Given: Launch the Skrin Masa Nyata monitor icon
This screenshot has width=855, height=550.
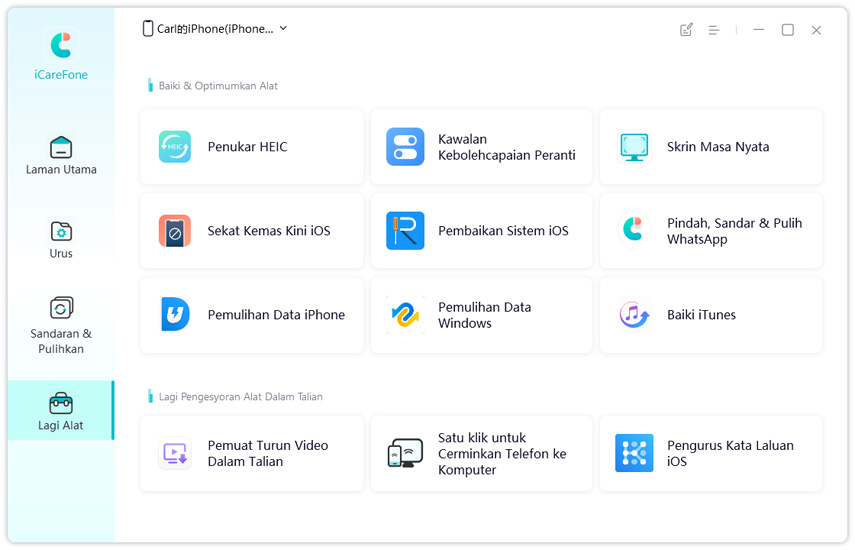Looking at the screenshot, I should coord(634,147).
